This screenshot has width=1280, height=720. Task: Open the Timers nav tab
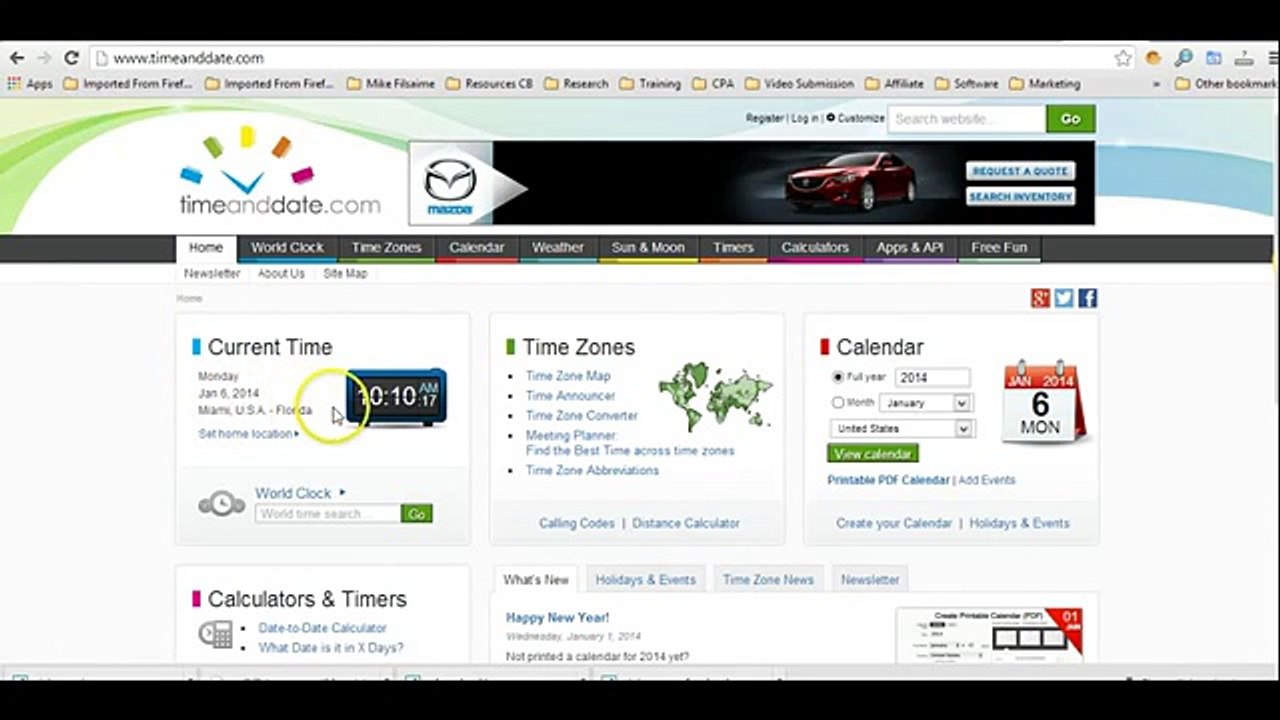click(733, 248)
